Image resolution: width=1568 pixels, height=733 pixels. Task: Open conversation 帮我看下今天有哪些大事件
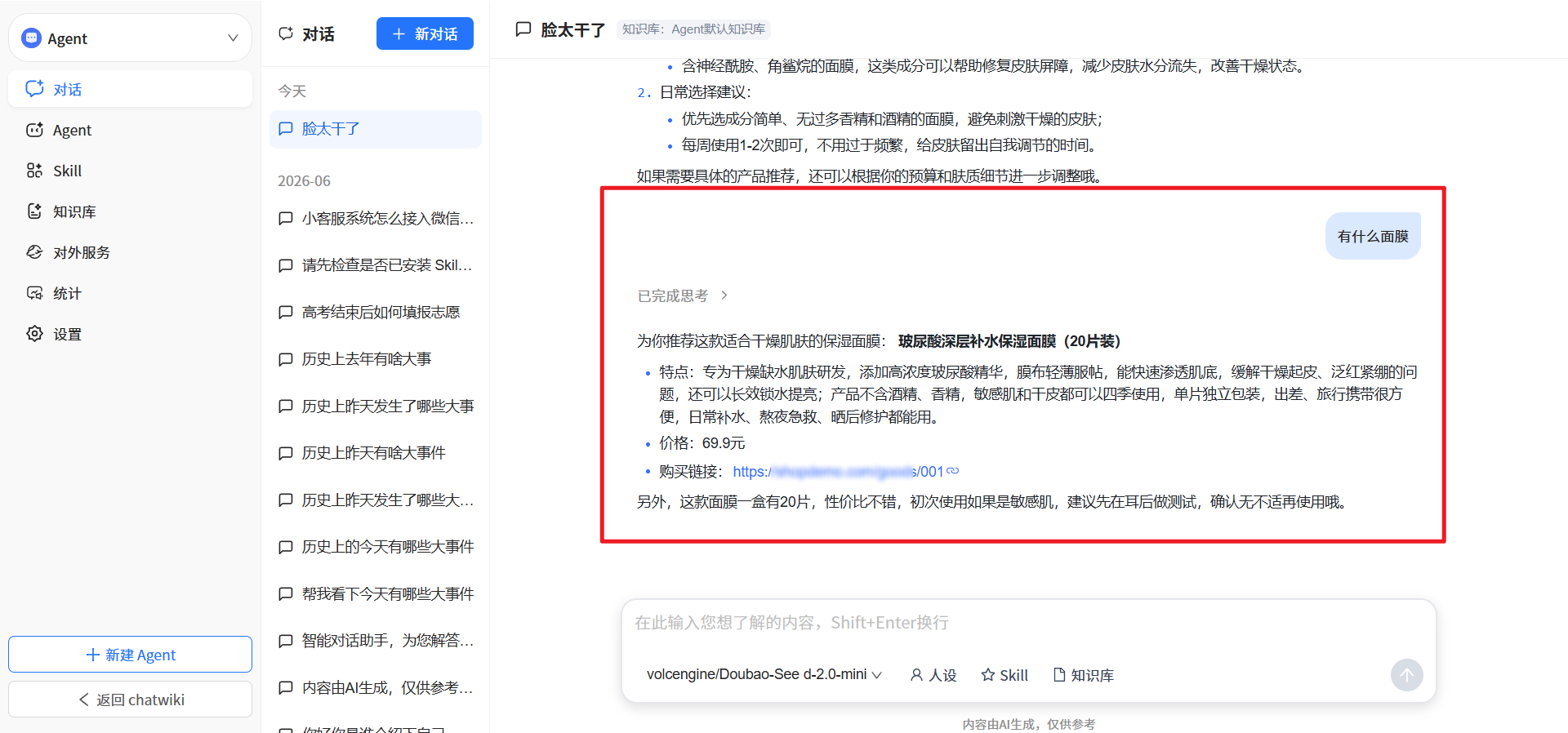point(376,593)
